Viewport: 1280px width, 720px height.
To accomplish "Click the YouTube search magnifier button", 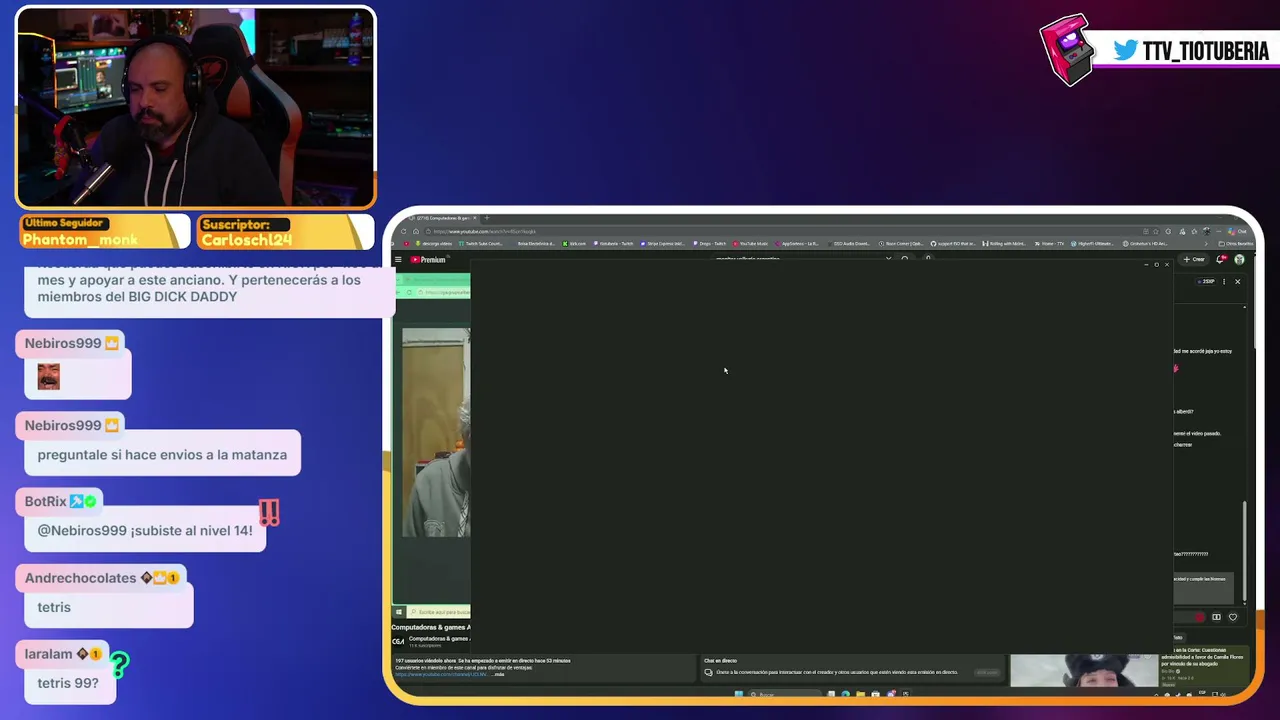I will tap(905, 259).
